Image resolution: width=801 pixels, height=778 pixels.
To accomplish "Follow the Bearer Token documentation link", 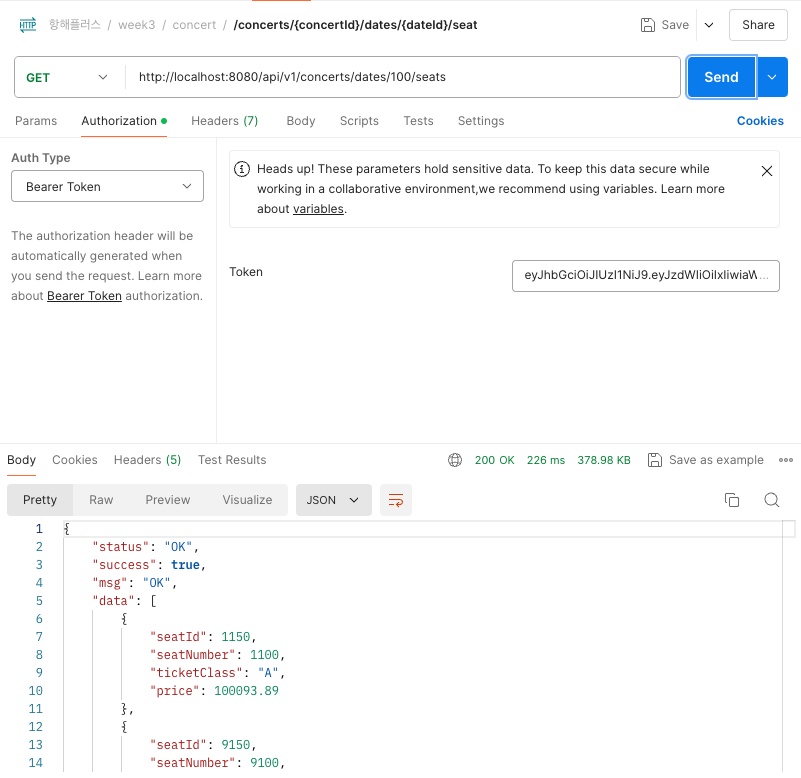I will (84, 296).
